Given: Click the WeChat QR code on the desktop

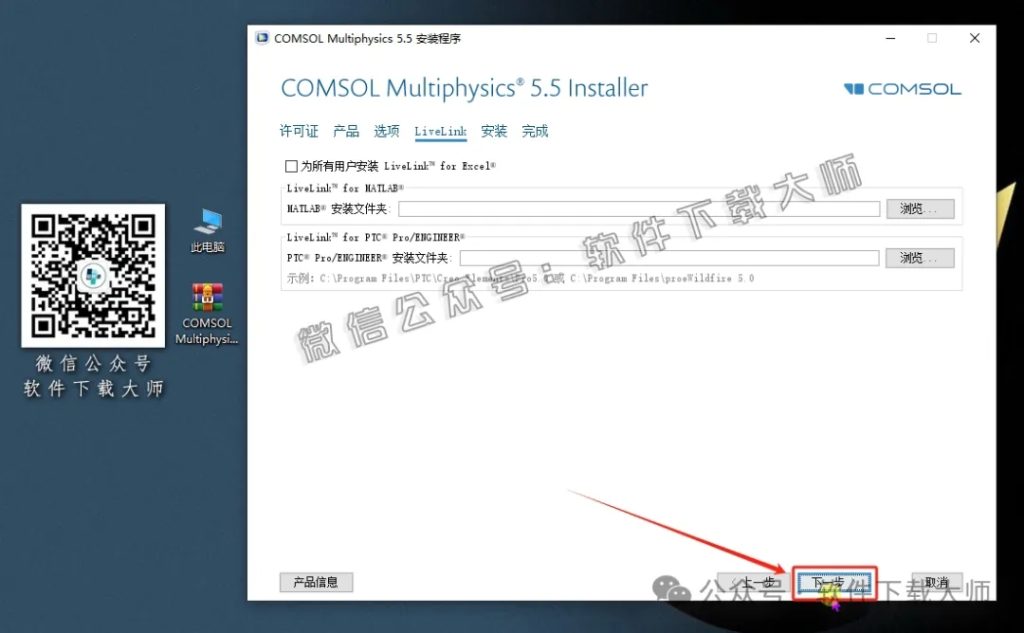Looking at the screenshot, I should coord(93,278).
